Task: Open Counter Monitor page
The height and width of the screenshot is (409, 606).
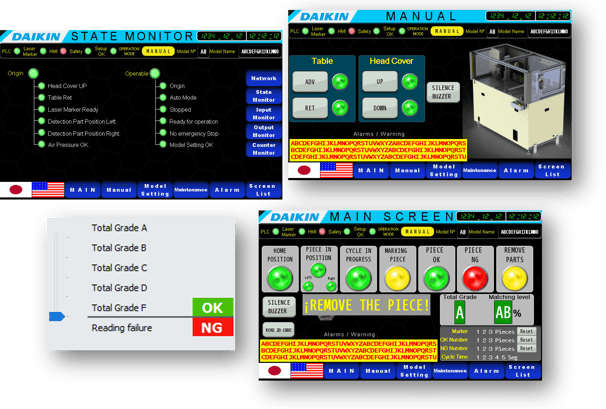Action: (264, 149)
